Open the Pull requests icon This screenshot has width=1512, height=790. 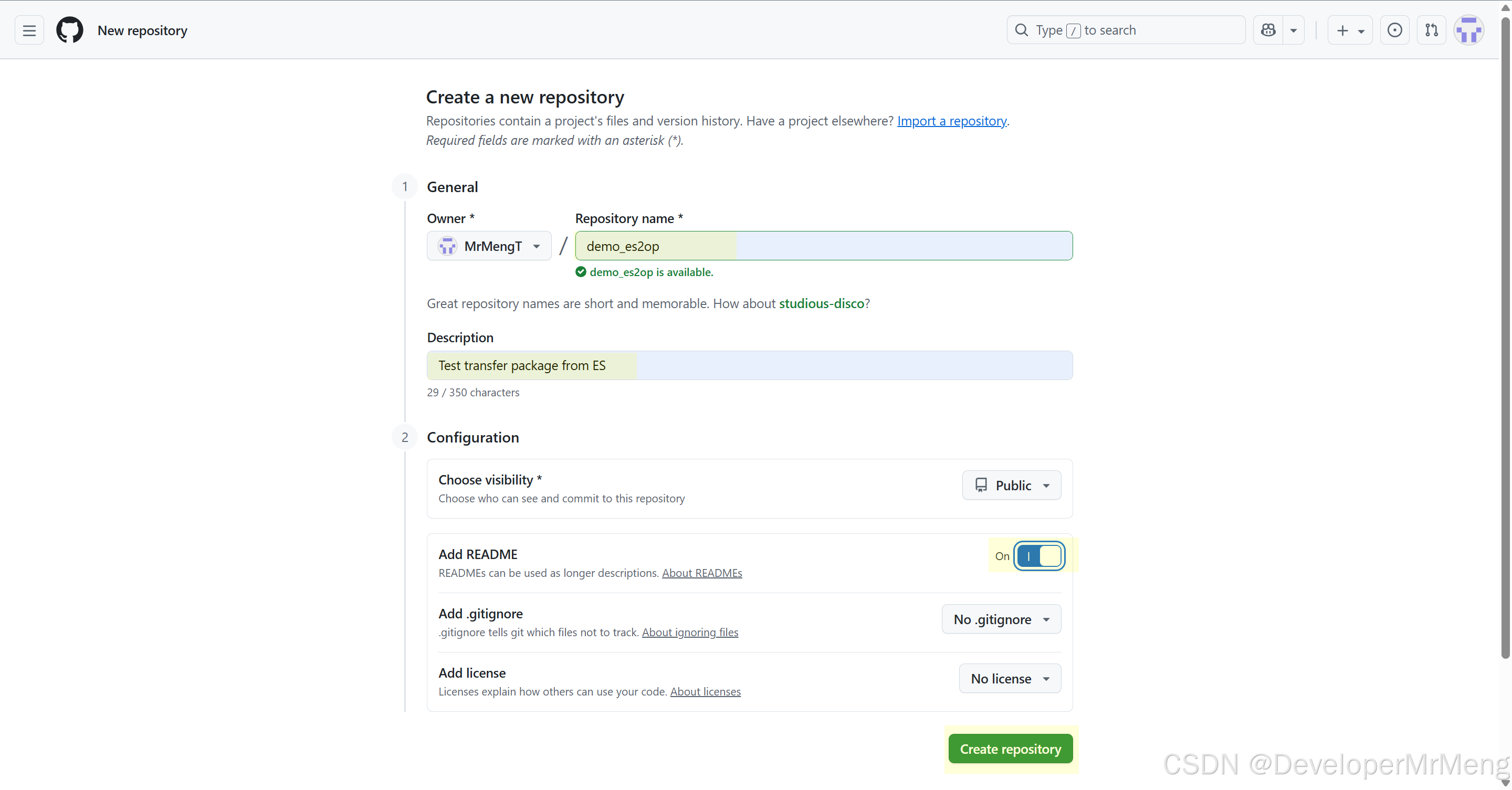1431,30
